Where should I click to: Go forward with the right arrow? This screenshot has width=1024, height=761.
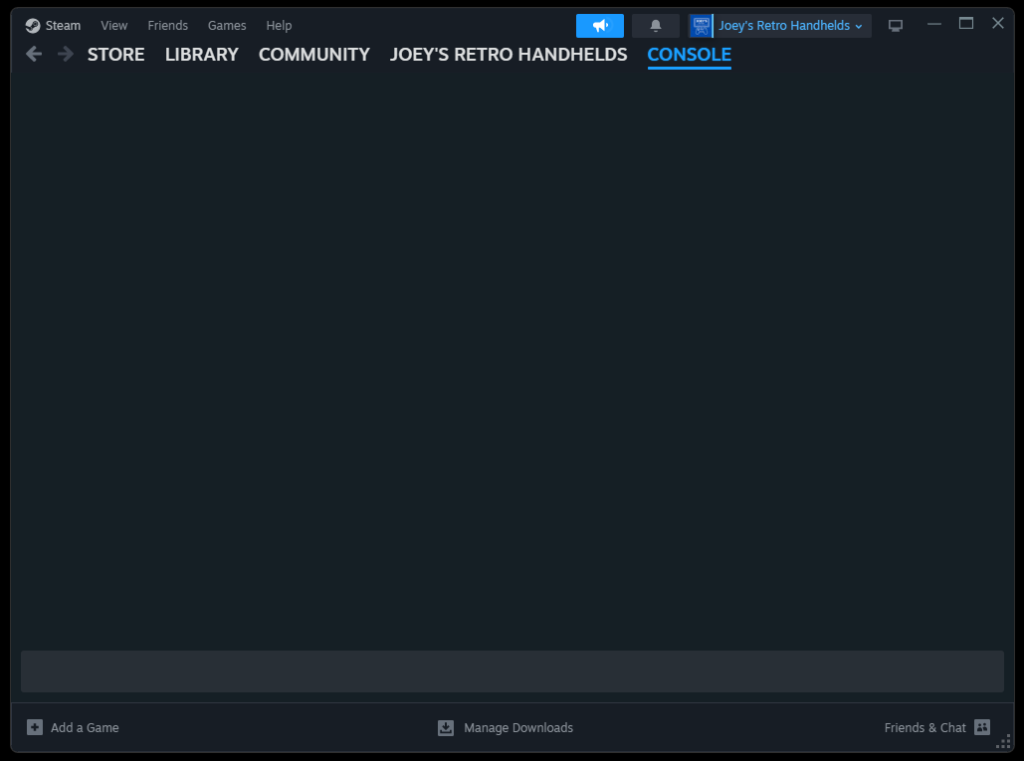(65, 54)
